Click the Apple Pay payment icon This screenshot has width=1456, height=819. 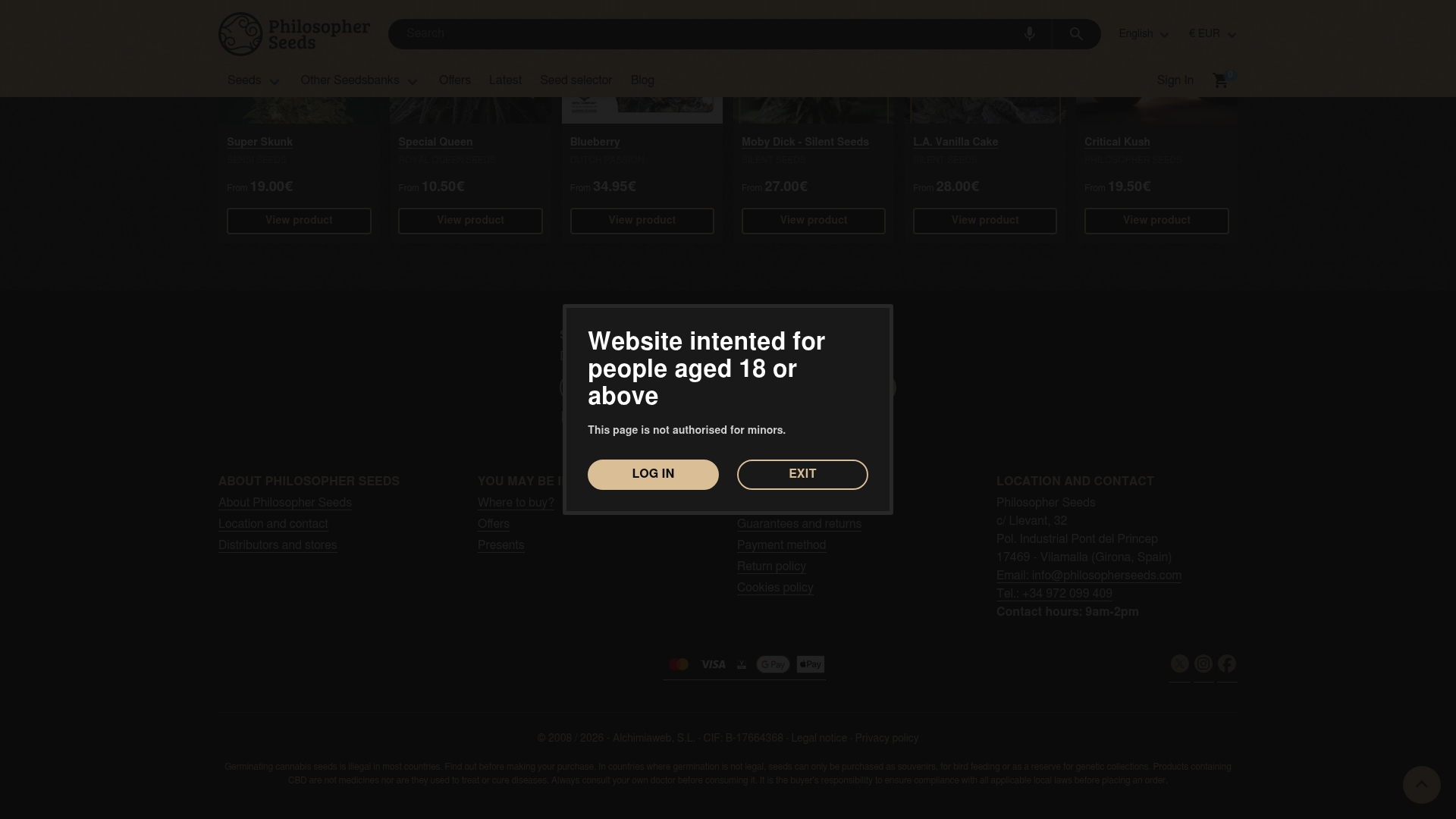pyautogui.click(x=811, y=664)
